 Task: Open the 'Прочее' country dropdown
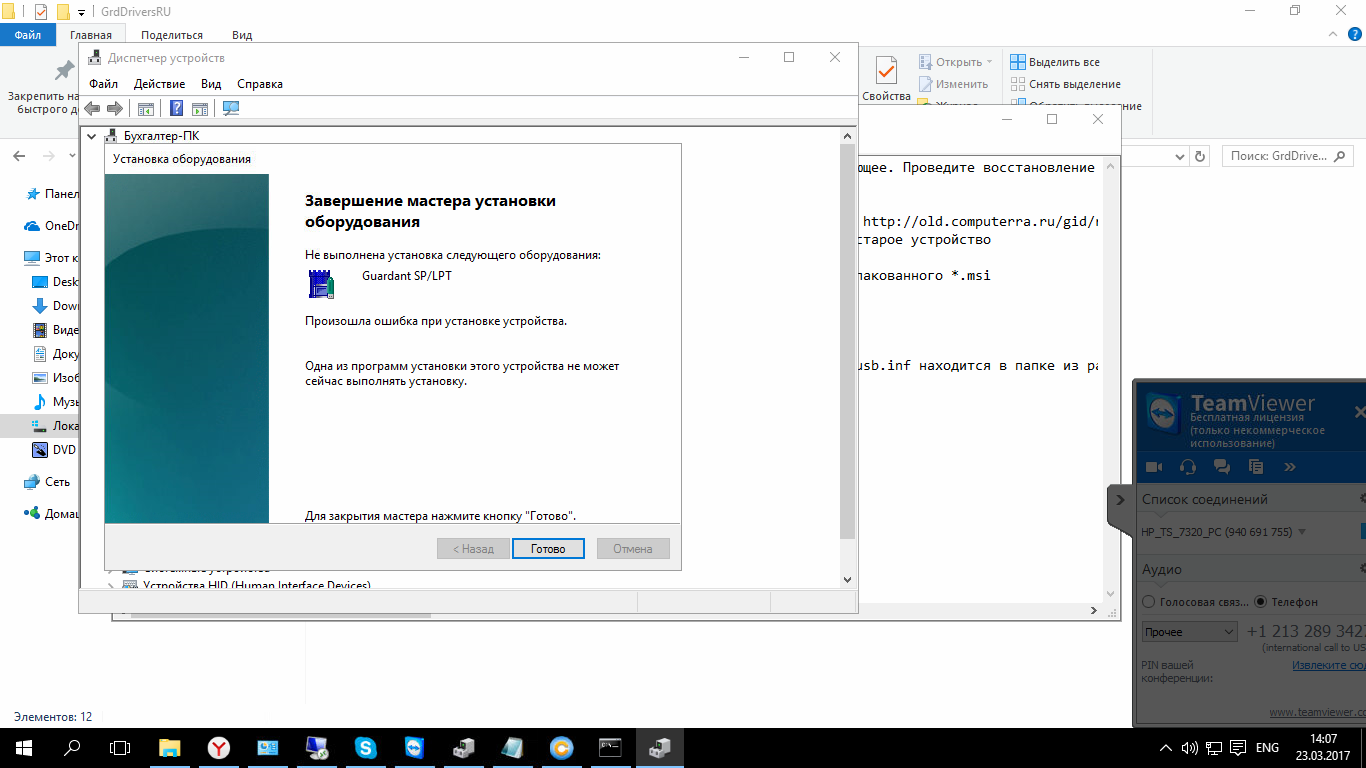1190,632
